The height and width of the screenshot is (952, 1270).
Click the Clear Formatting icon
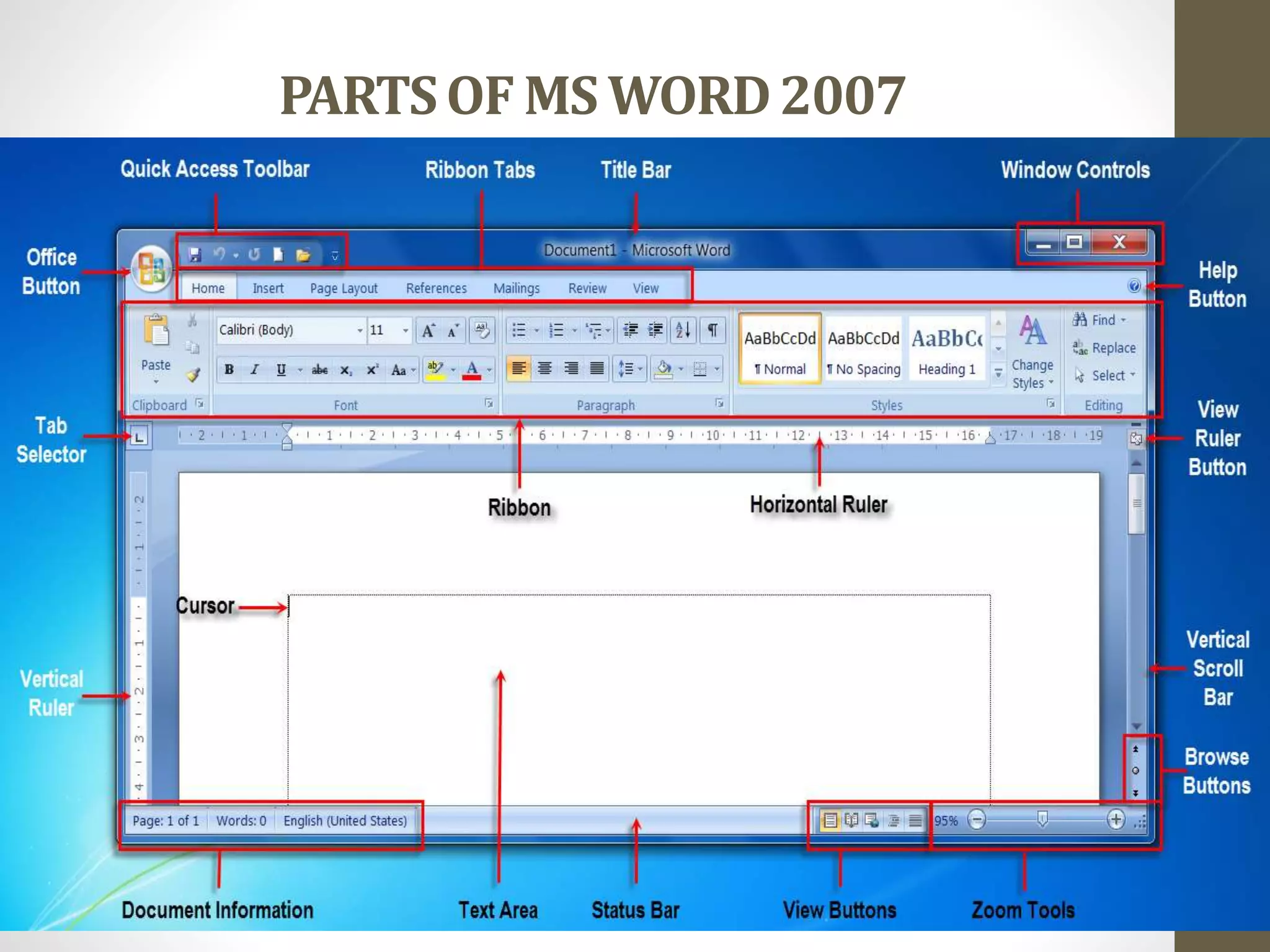coord(482,330)
